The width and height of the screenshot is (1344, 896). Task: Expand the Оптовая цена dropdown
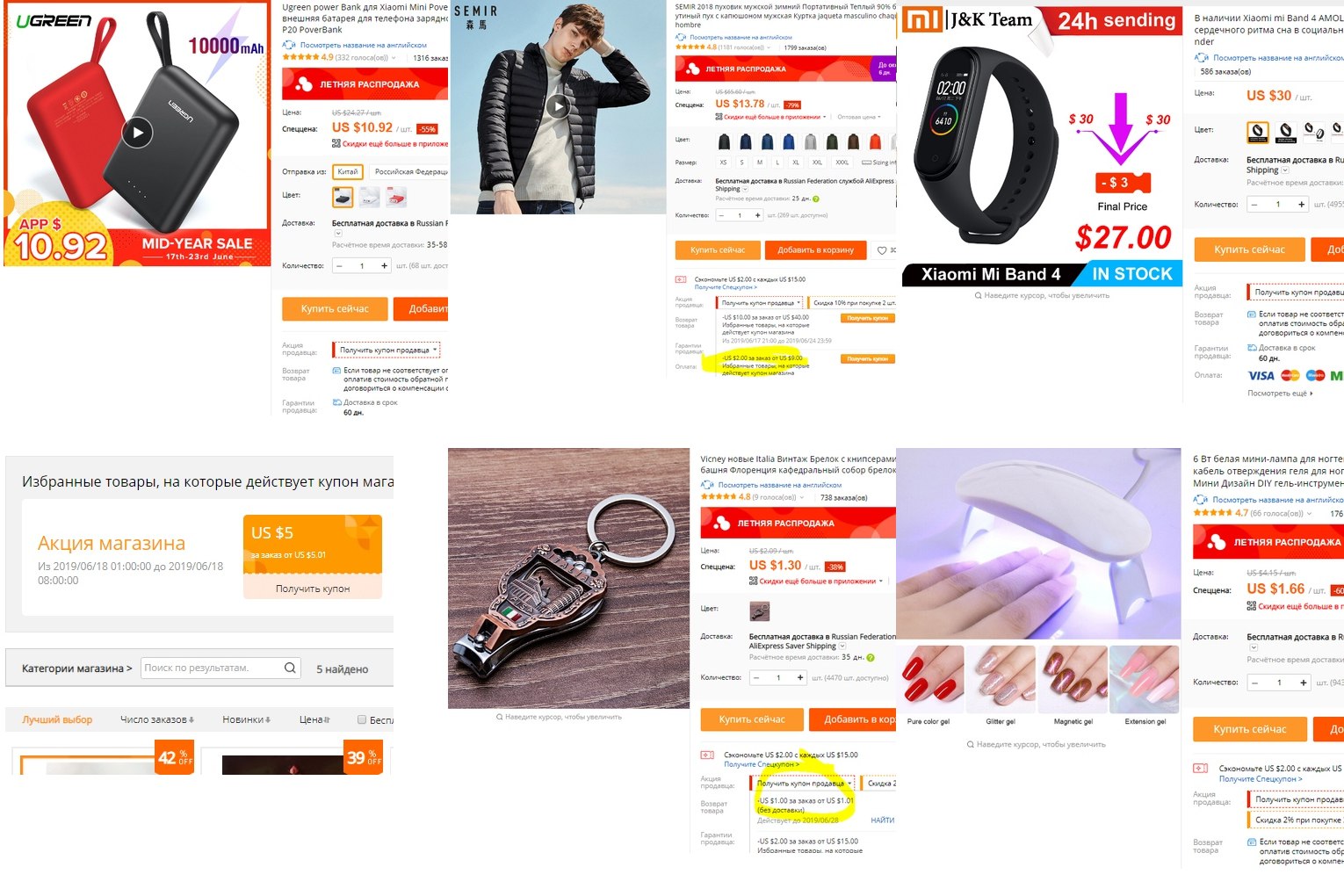[x=859, y=117]
